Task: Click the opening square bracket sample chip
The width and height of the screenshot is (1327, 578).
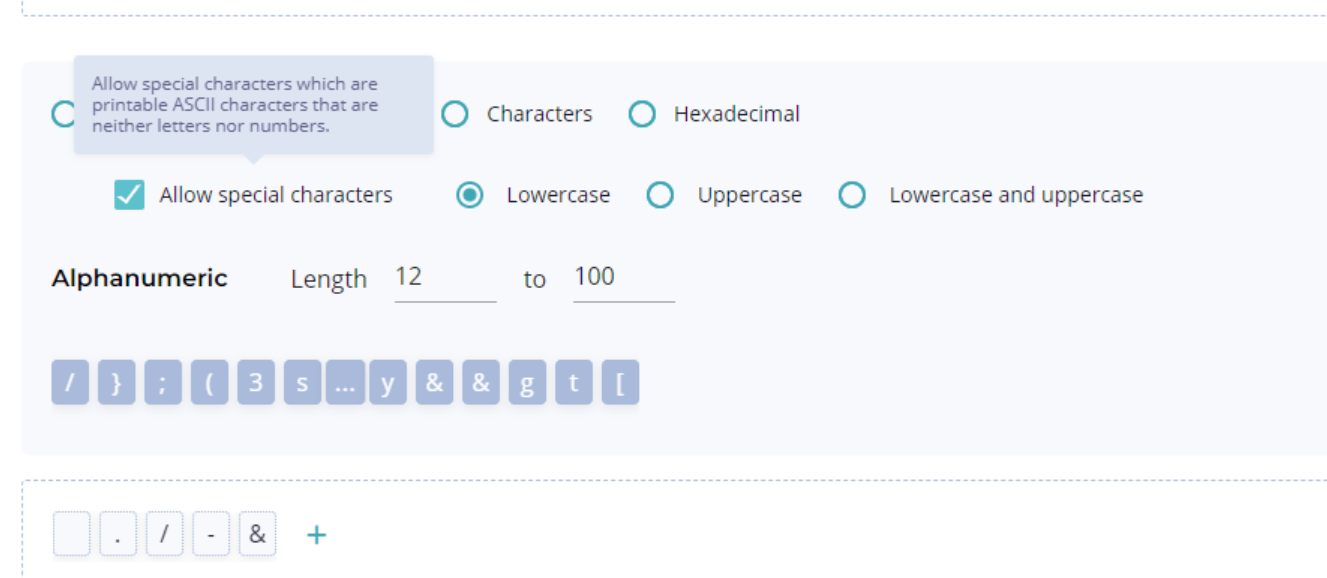Action: click(620, 385)
